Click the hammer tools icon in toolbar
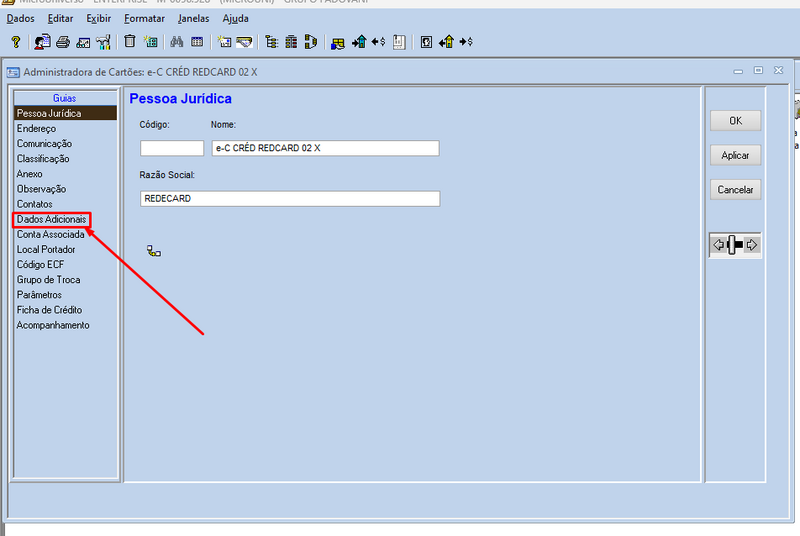This screenshot has height=536, width=800. click(104, 42)
